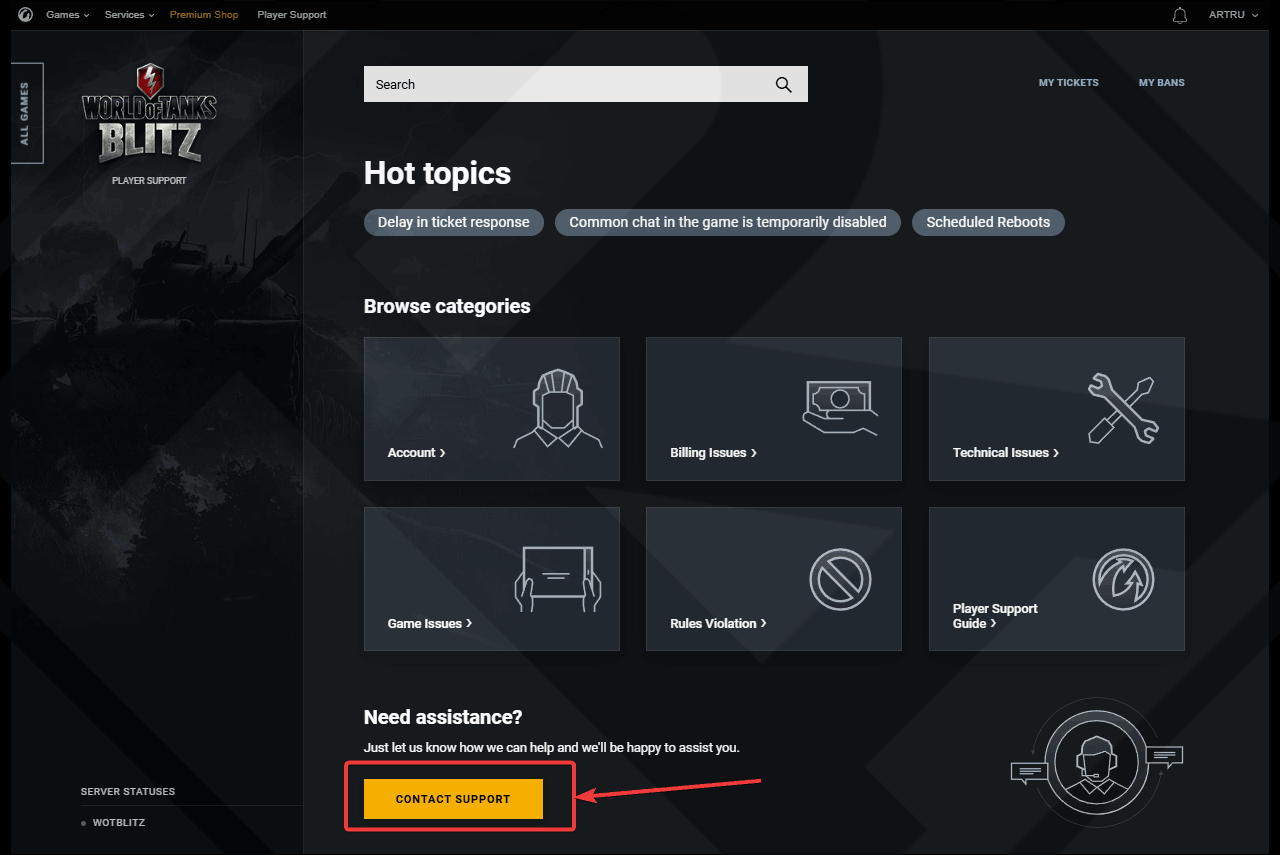Click the Billing Issues money icon
Viewport: 1280px width, 855px height.
(x=840, y=407)
